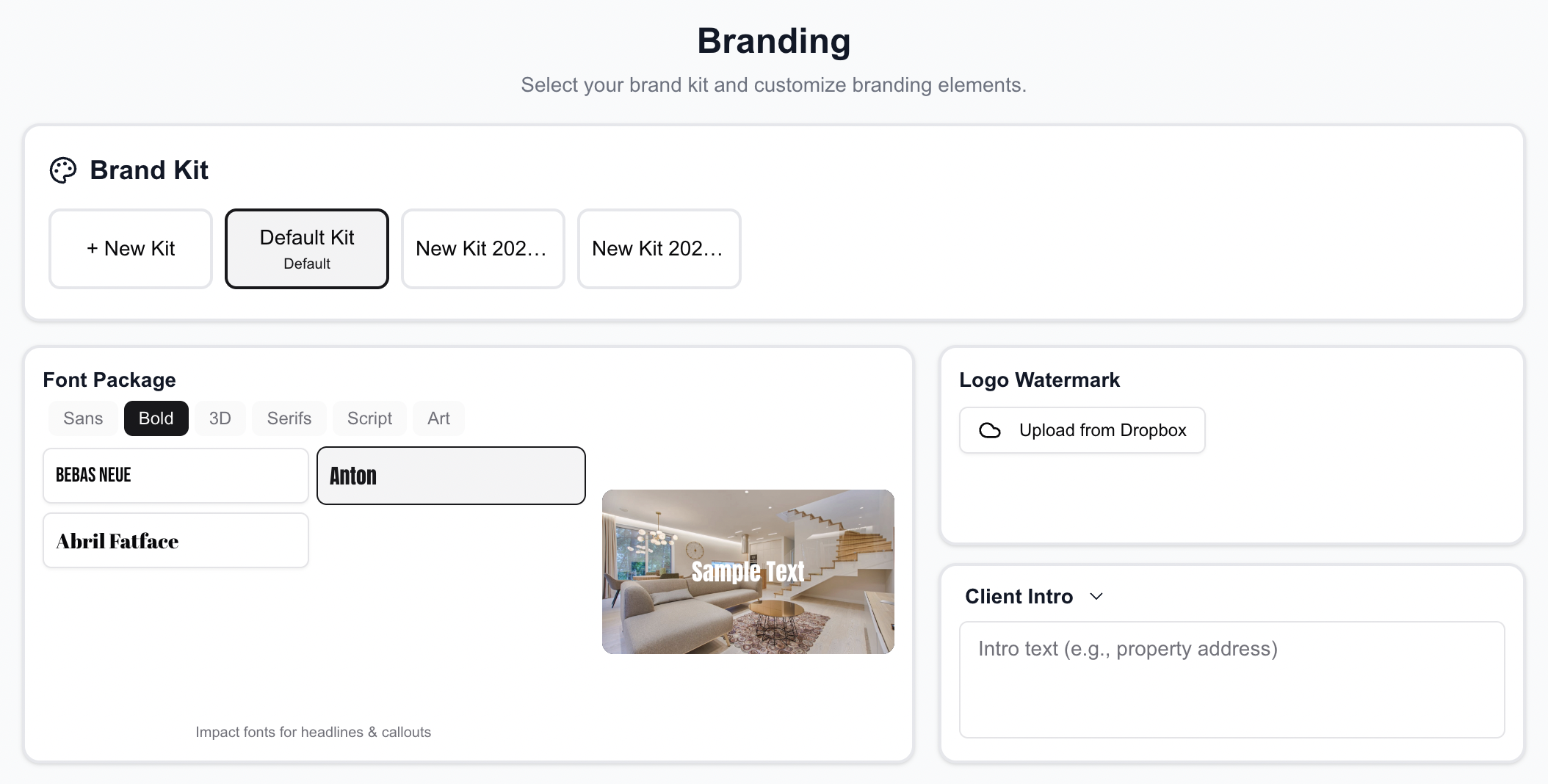Pick the Abril Fatface font
Image resolution: width=1548 pixels, height=784 pixels.
click(176, 540)
